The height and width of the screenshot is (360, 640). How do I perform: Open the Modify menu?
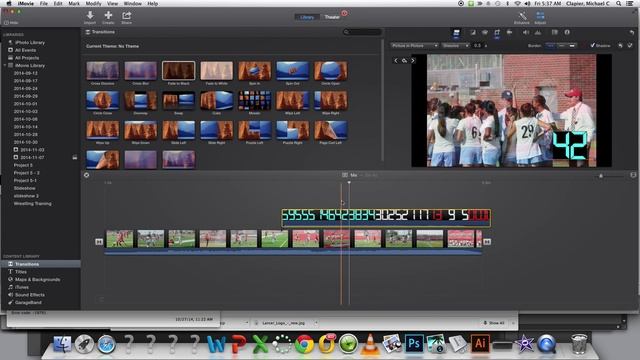click(x=93, y=3)
